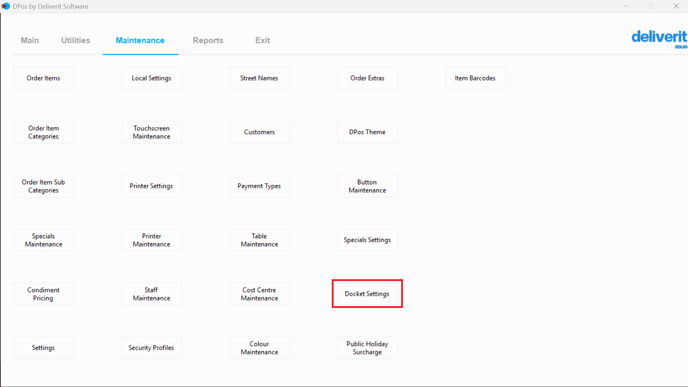The width and height of the screenshot is (688, 387).
Task: Open Public Holiday Surcharge
Action: (367, 348)
